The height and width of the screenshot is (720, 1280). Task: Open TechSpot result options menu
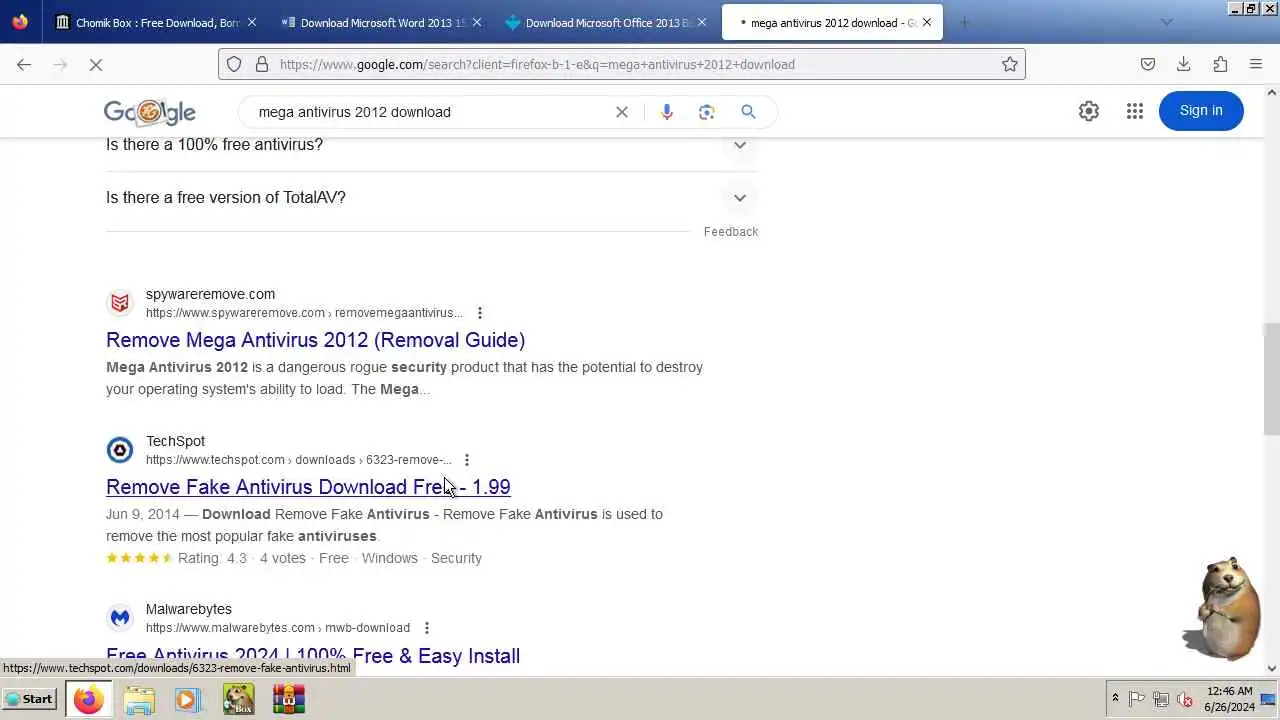[467, 460]
